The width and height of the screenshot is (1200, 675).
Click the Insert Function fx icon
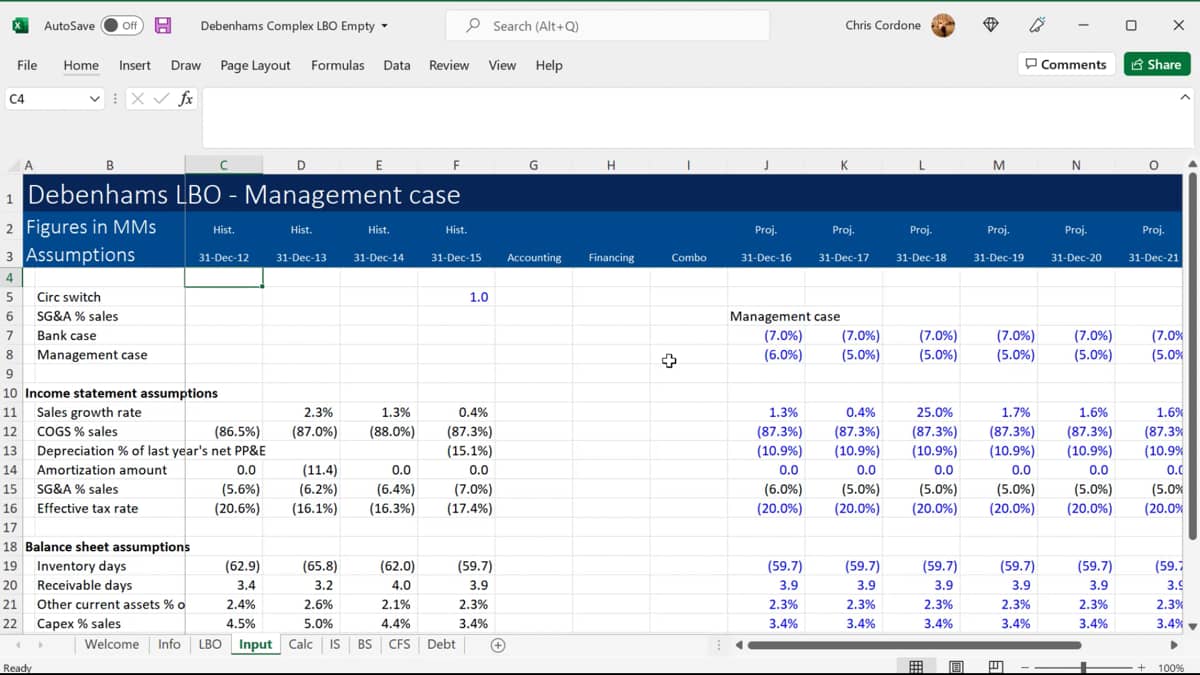[186, 99]
